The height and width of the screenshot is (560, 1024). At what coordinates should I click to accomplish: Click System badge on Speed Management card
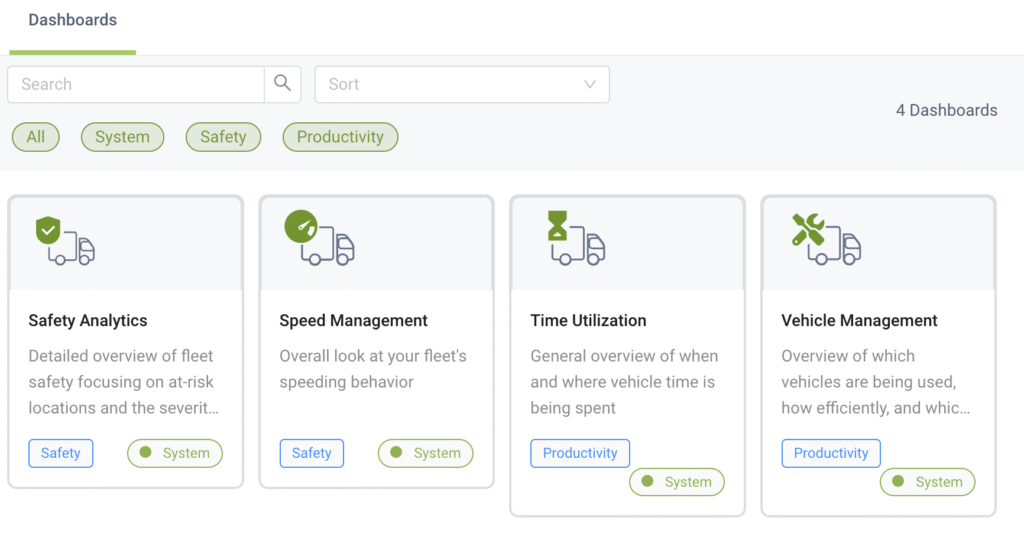click(426, 453)
